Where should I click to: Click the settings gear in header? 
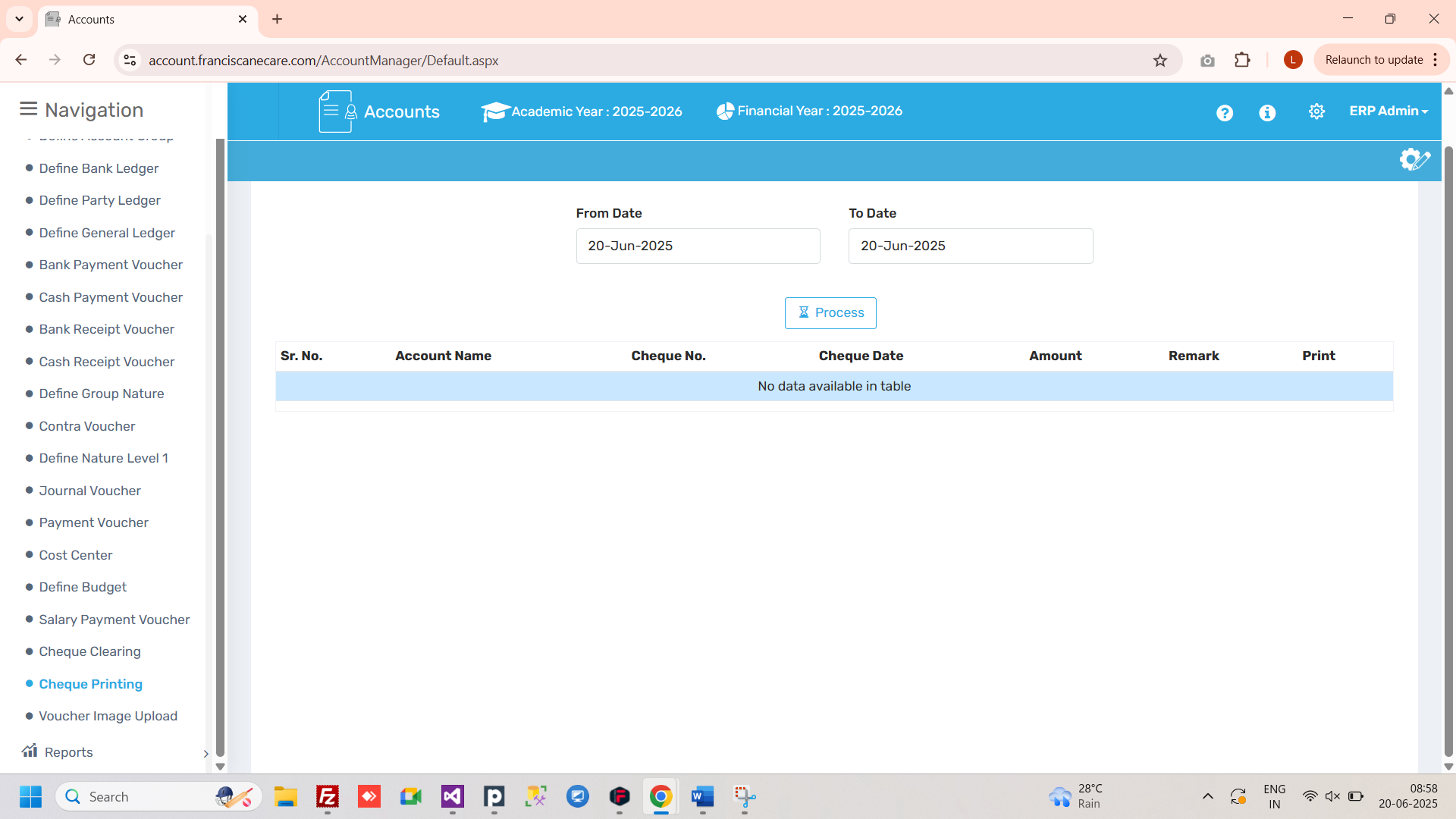pyautogui.click(x=1316, y=111)
